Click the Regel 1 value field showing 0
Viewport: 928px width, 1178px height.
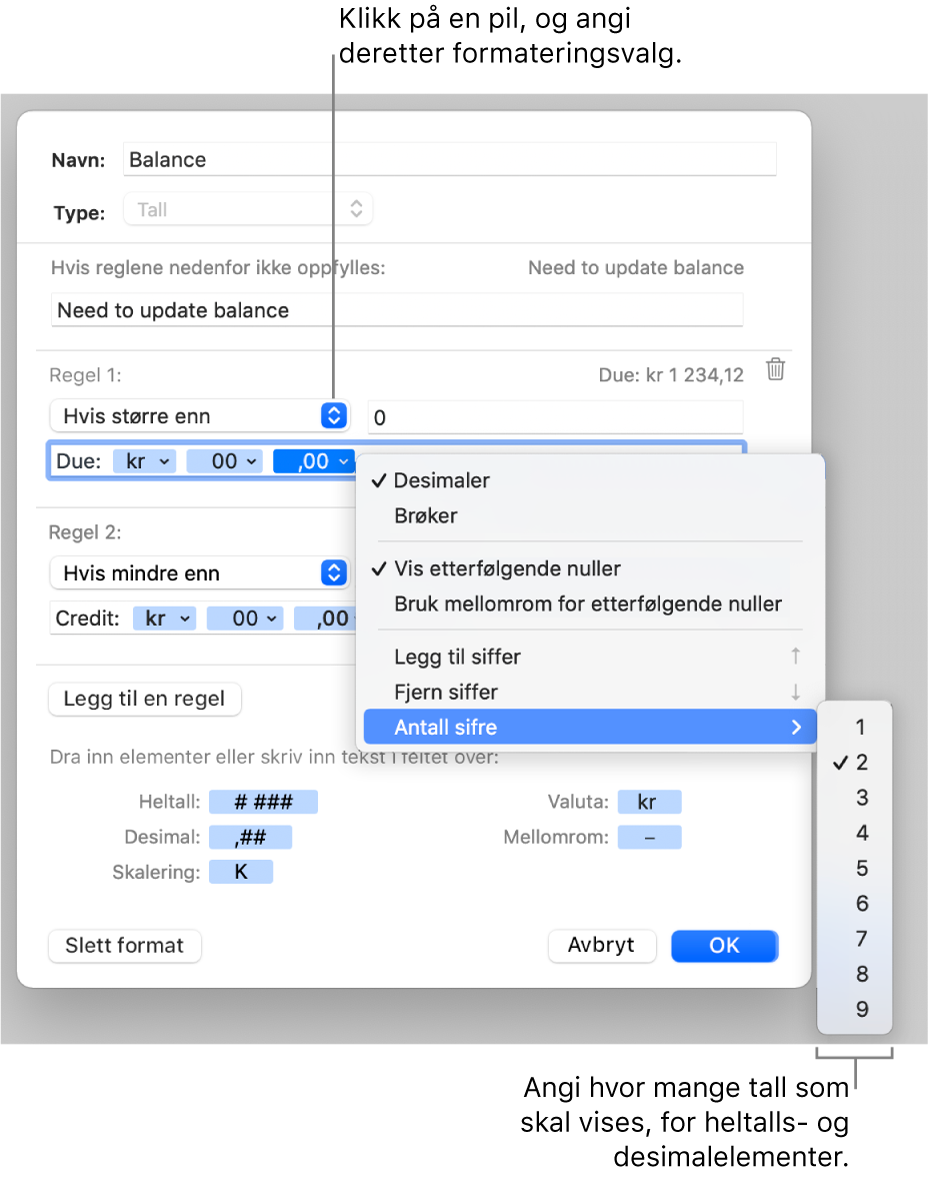(x=555, y=417)
